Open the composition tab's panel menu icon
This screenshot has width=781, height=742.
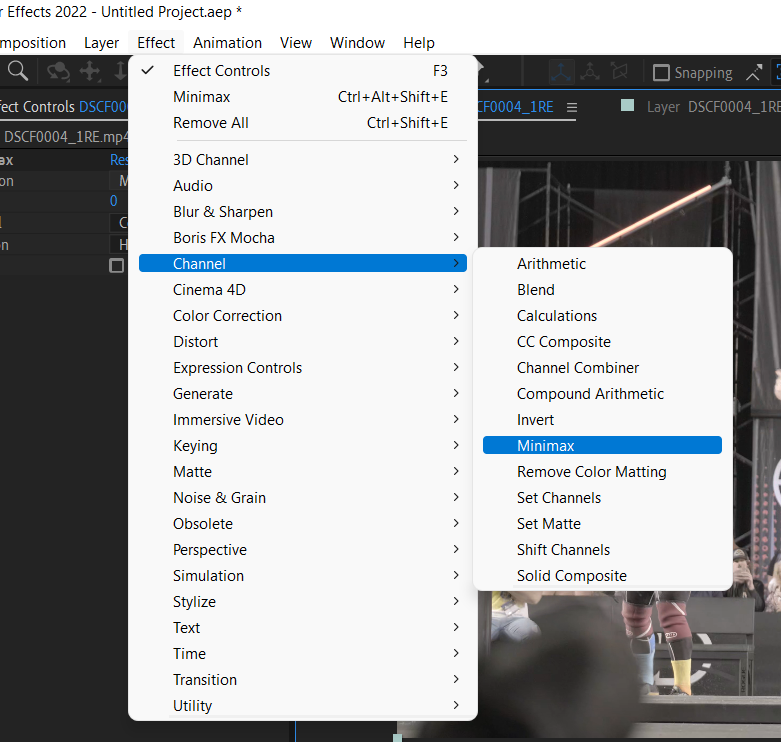(x=572, y=107)
